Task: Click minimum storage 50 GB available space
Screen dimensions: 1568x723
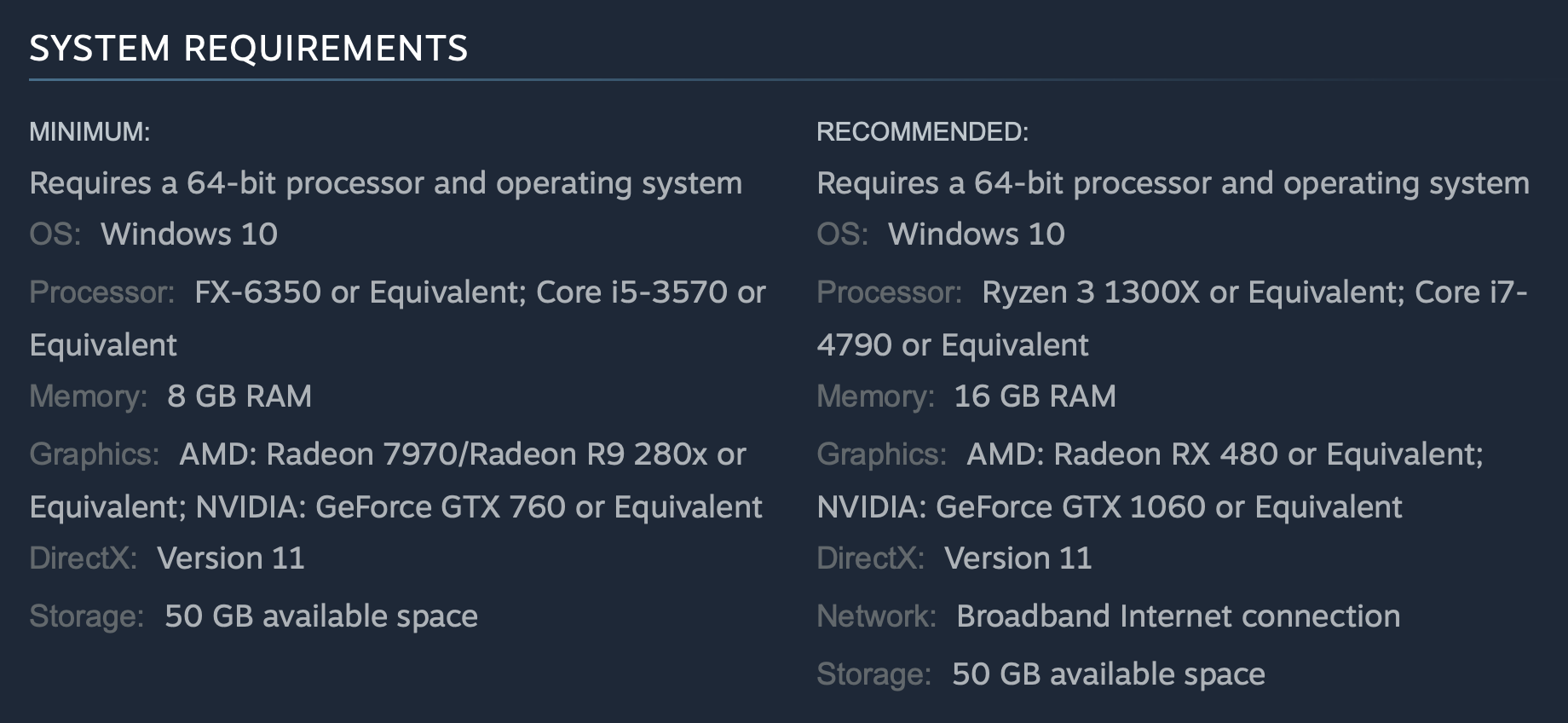Action: [x=320, y=616]
